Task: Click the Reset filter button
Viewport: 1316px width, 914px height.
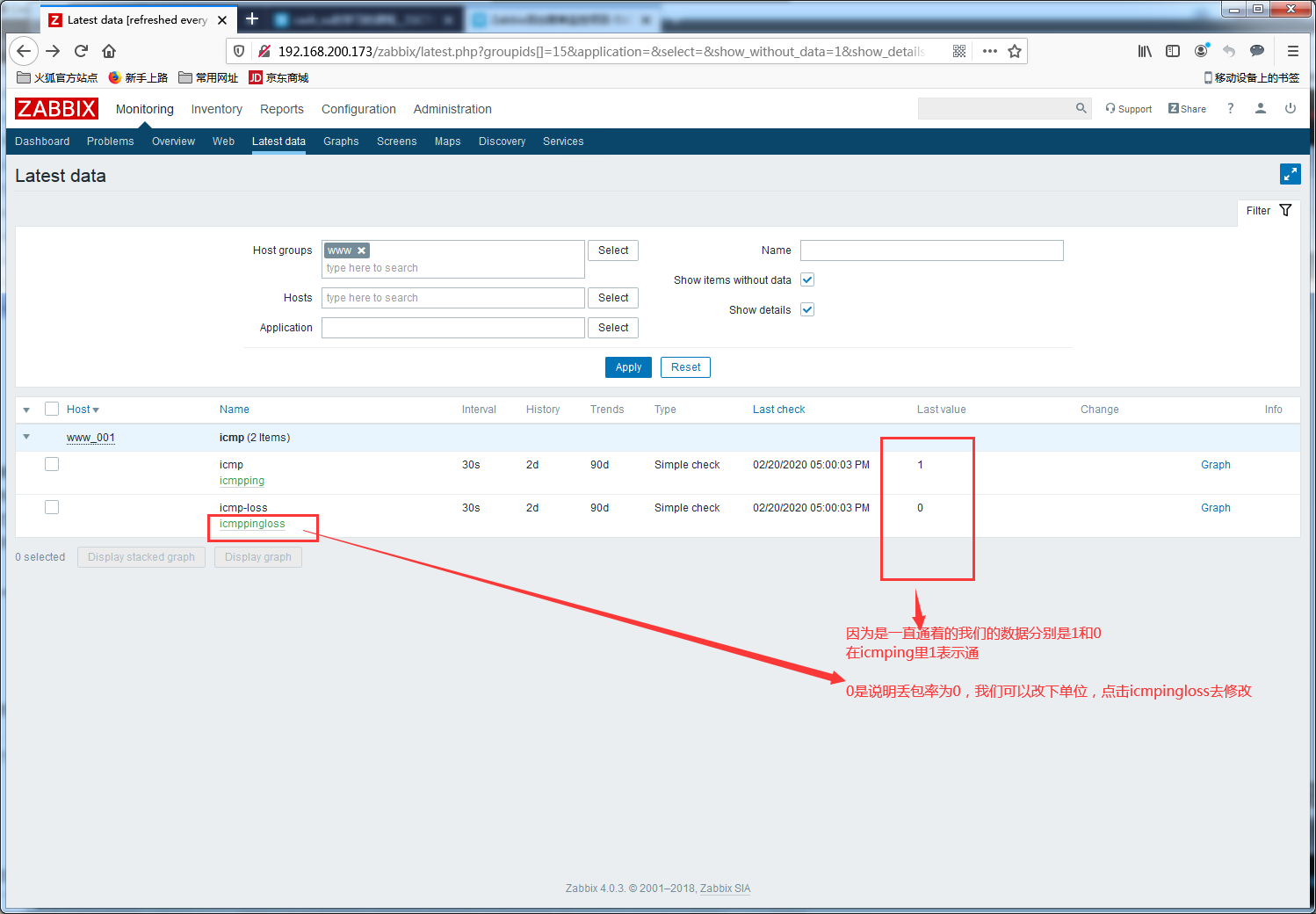Action: pos(685,367)
